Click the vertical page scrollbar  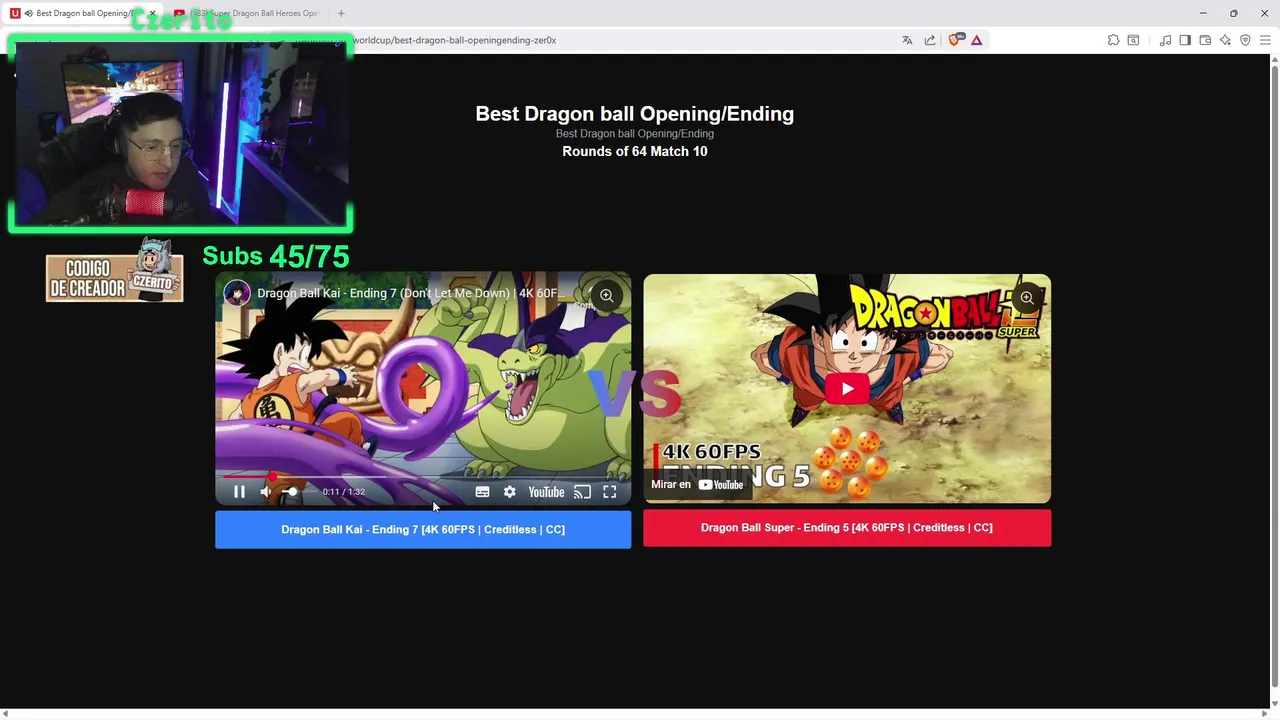coord(1274,375)
